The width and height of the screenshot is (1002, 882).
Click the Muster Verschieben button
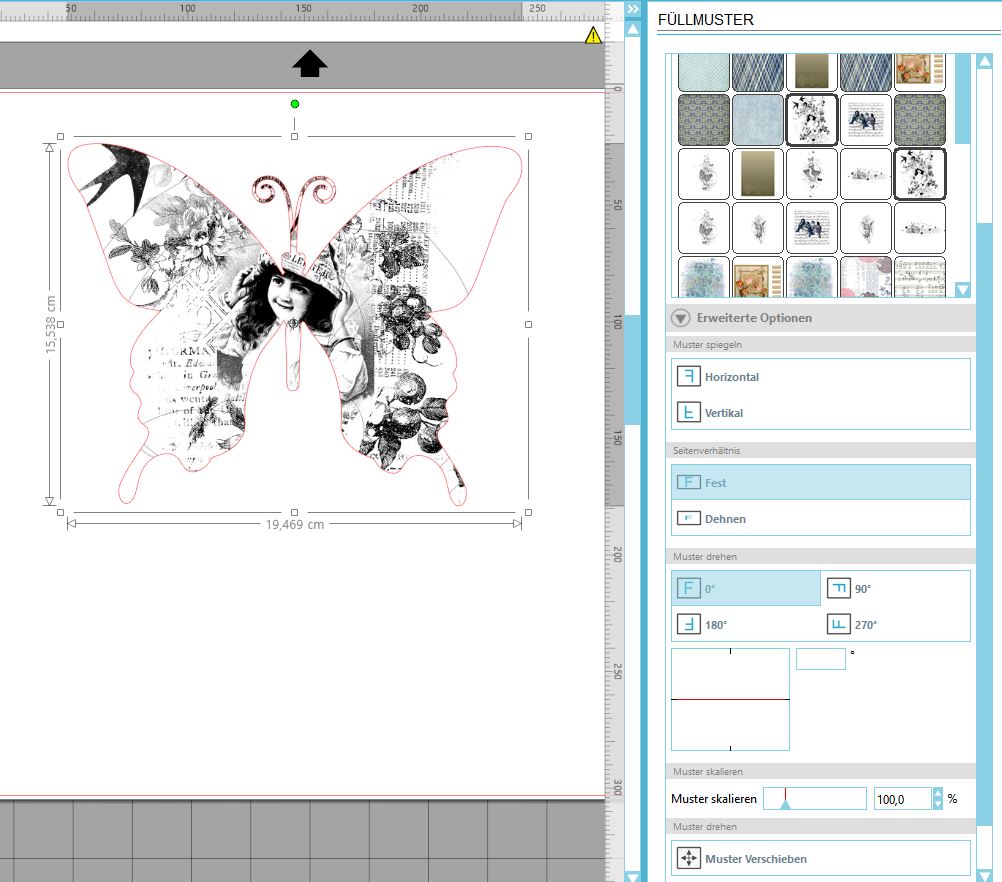821,858
